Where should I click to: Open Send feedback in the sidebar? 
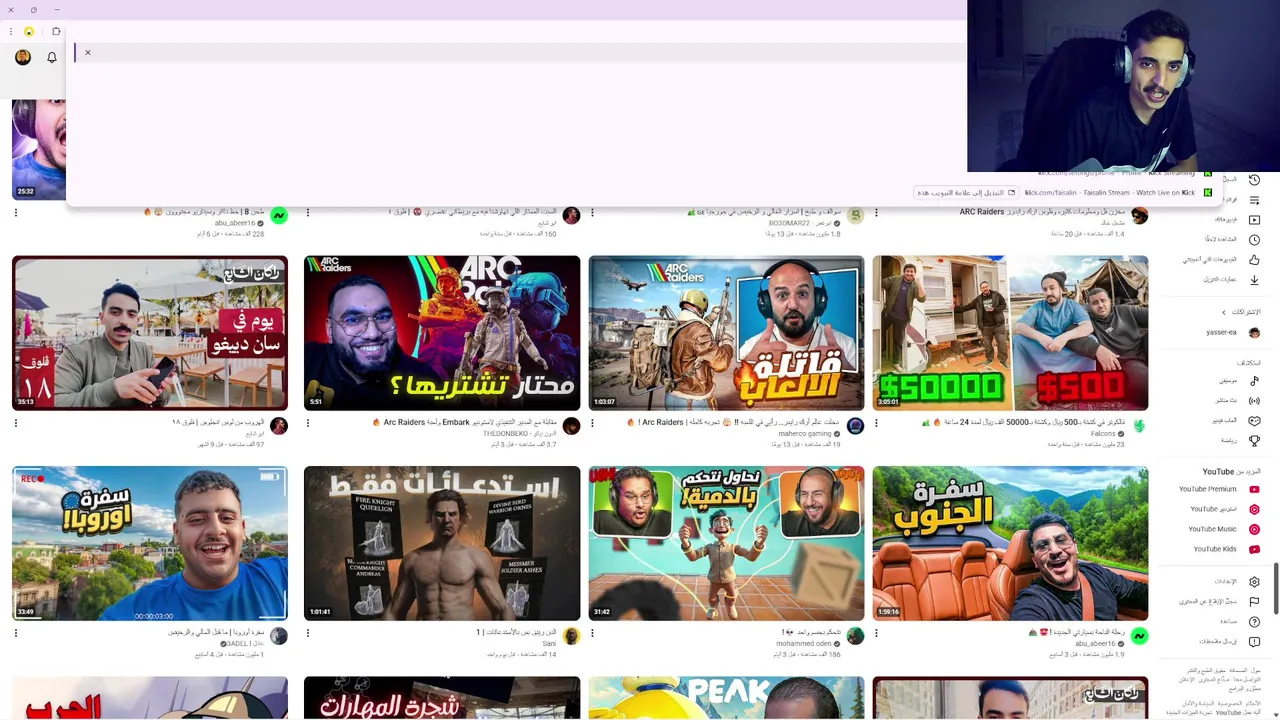pos(1254,641)
